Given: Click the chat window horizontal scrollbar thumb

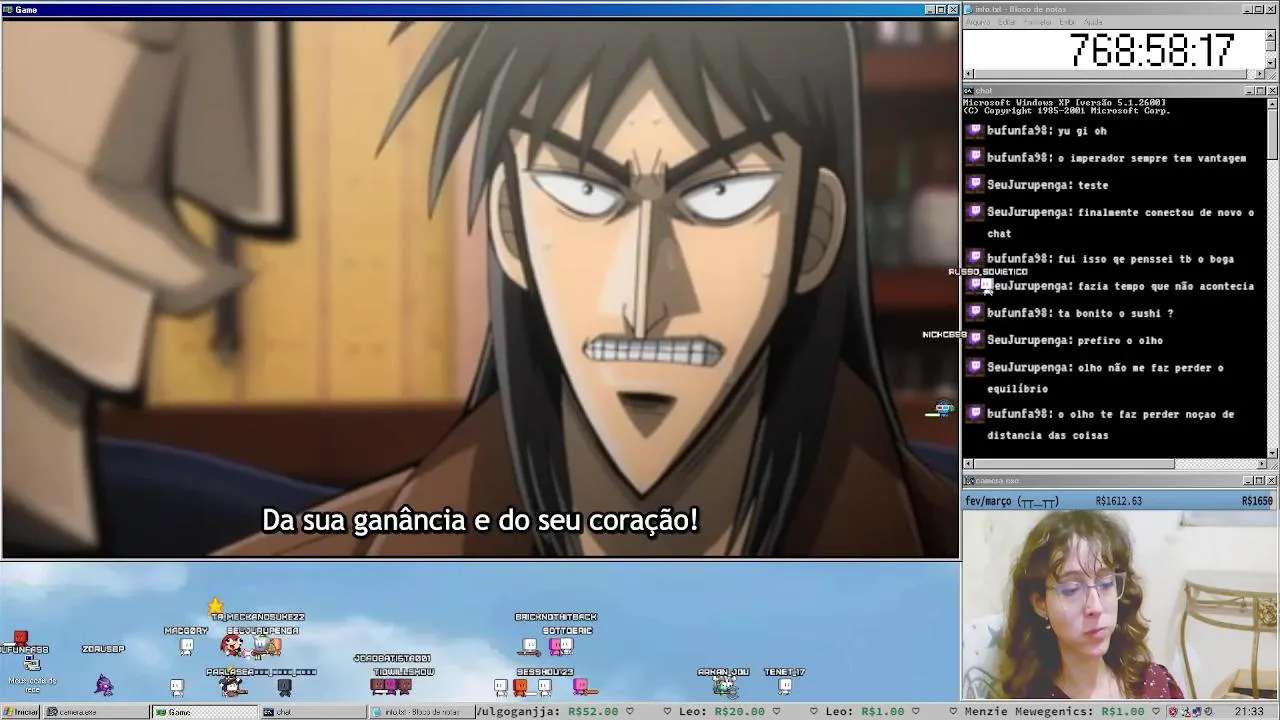Looking at the screenshot, I should 1074,464.
